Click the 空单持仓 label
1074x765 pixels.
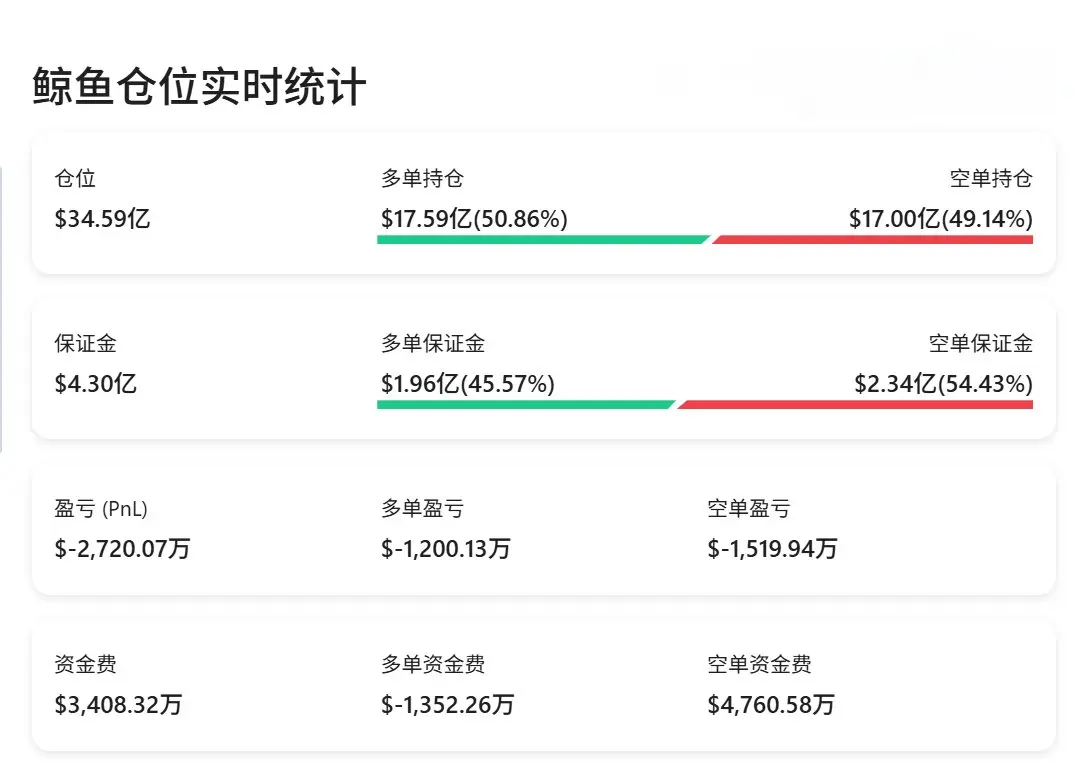991,179
